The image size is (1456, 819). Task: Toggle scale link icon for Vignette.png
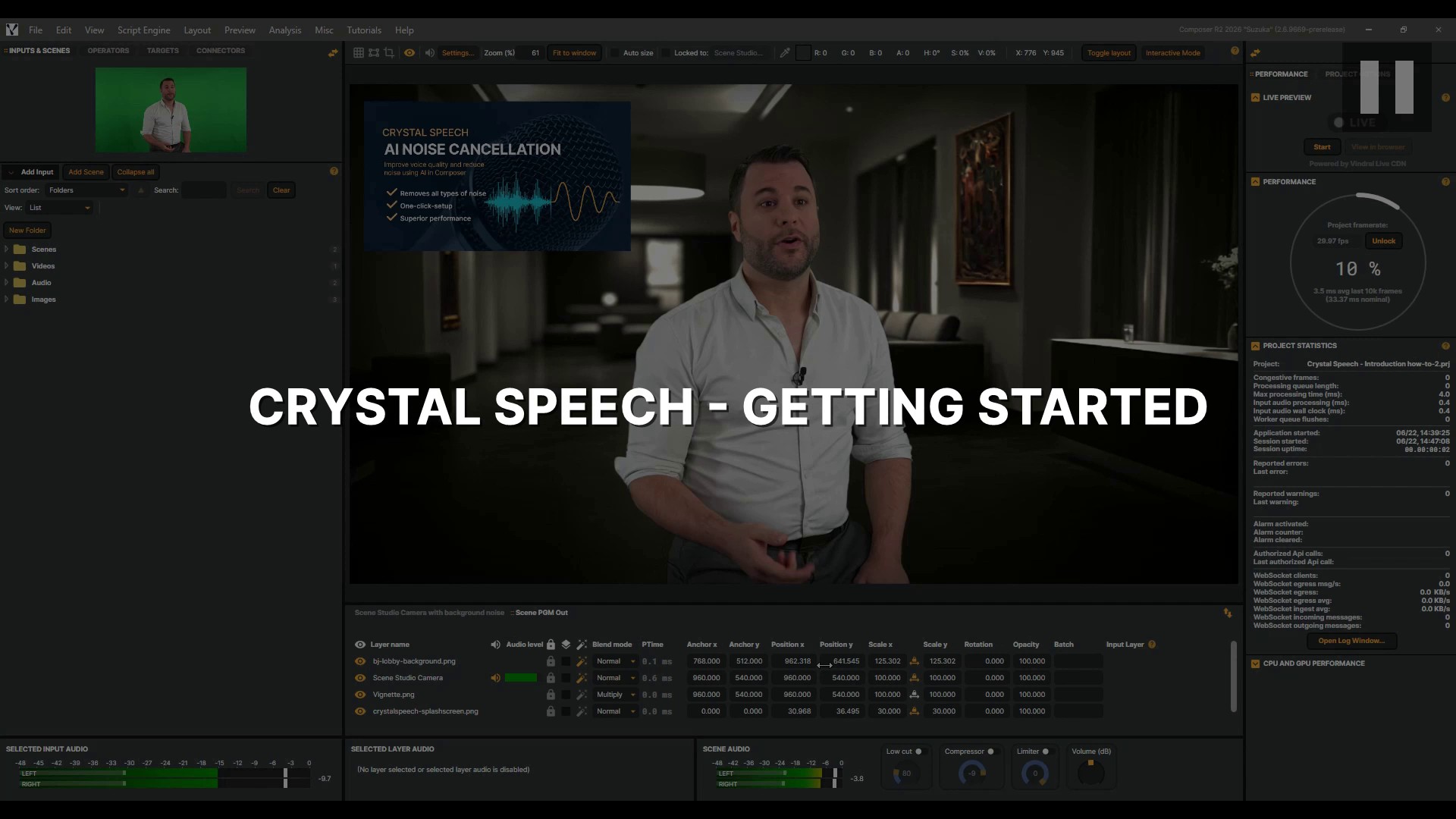tap(914, 695)
